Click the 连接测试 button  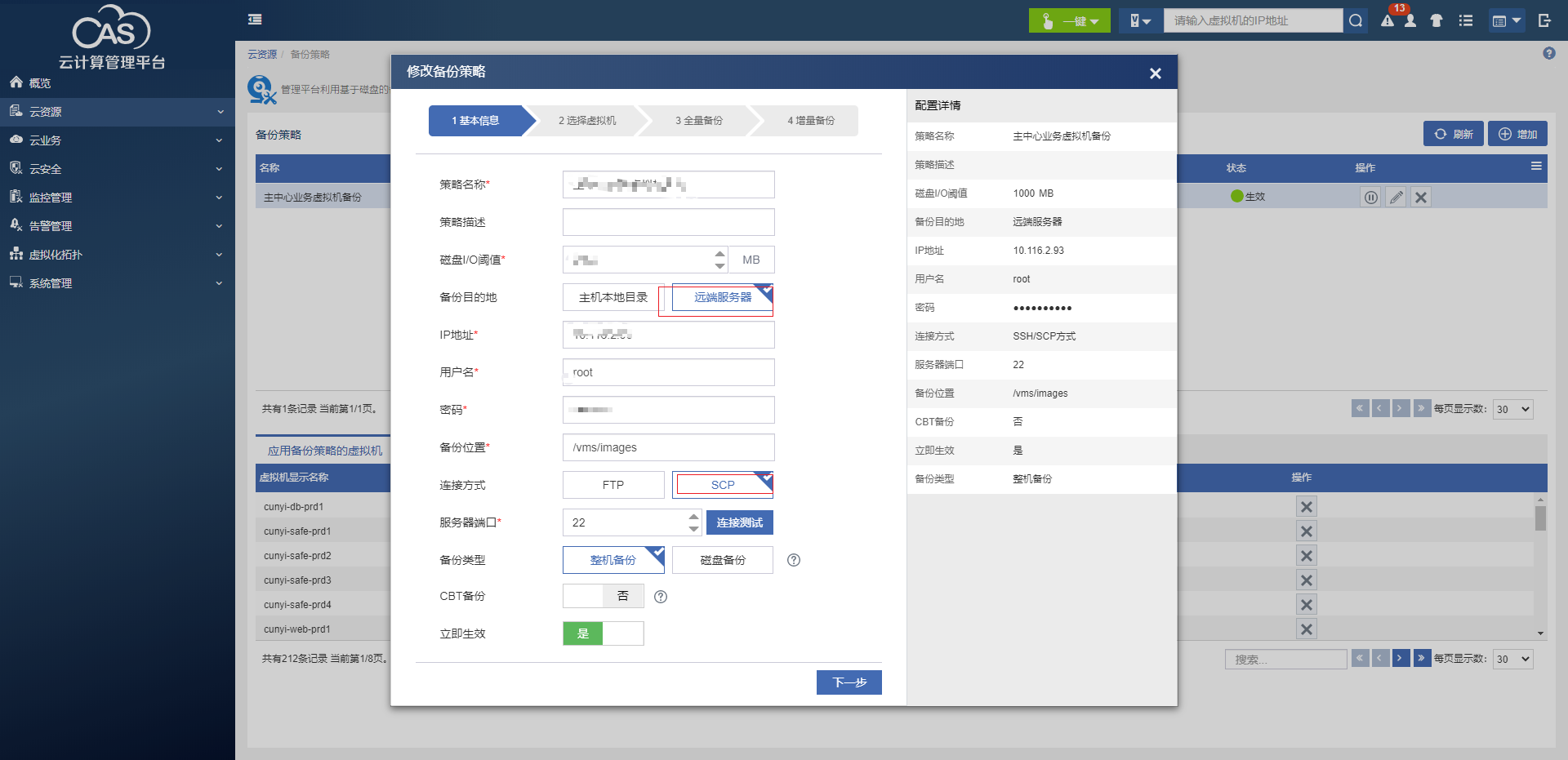pyautogui.click(x=739, y=522)
